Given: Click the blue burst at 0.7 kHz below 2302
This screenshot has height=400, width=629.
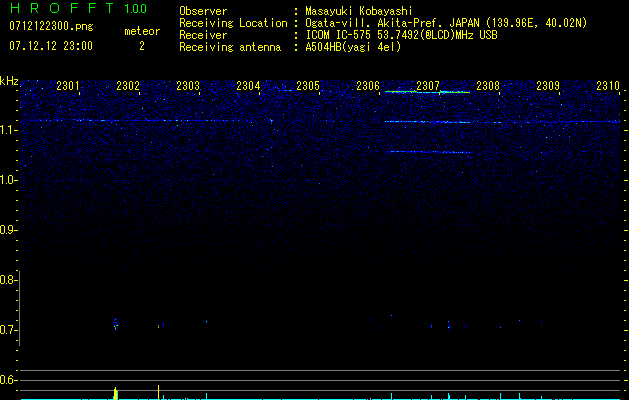Looking at the screenshot, I should coord(116,324).
